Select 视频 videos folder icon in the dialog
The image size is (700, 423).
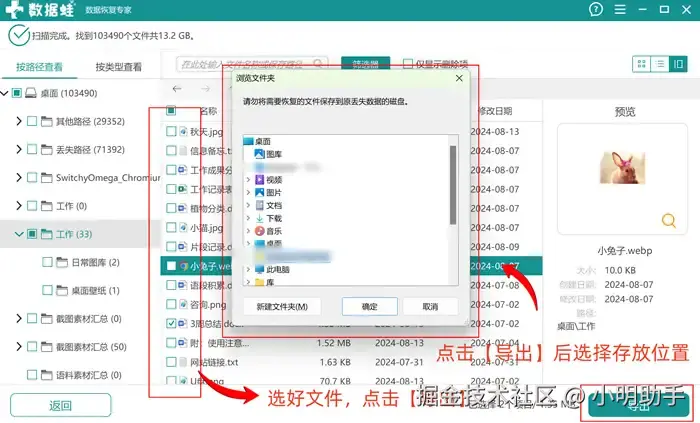pyautogui.click(x=259, y=180)
